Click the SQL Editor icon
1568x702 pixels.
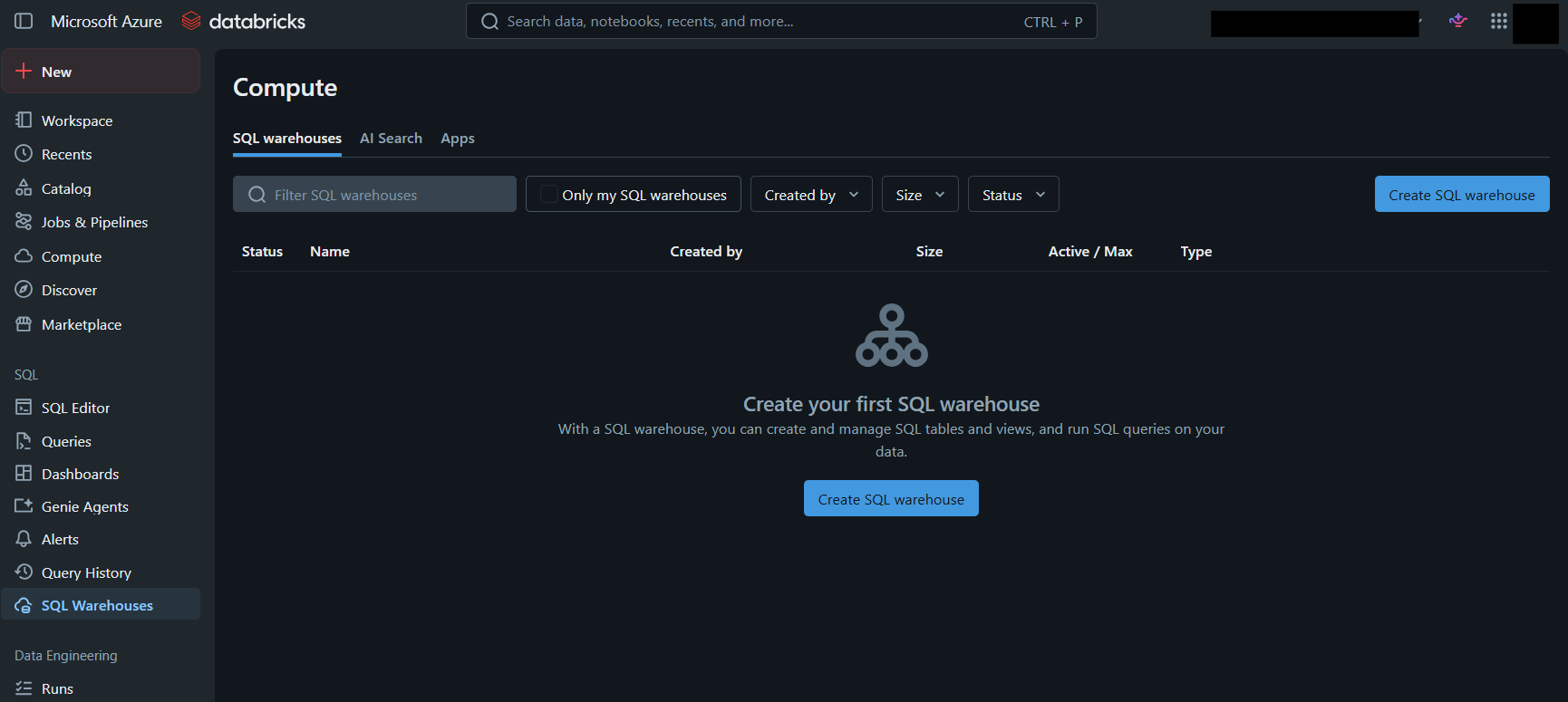pos(24,408)
